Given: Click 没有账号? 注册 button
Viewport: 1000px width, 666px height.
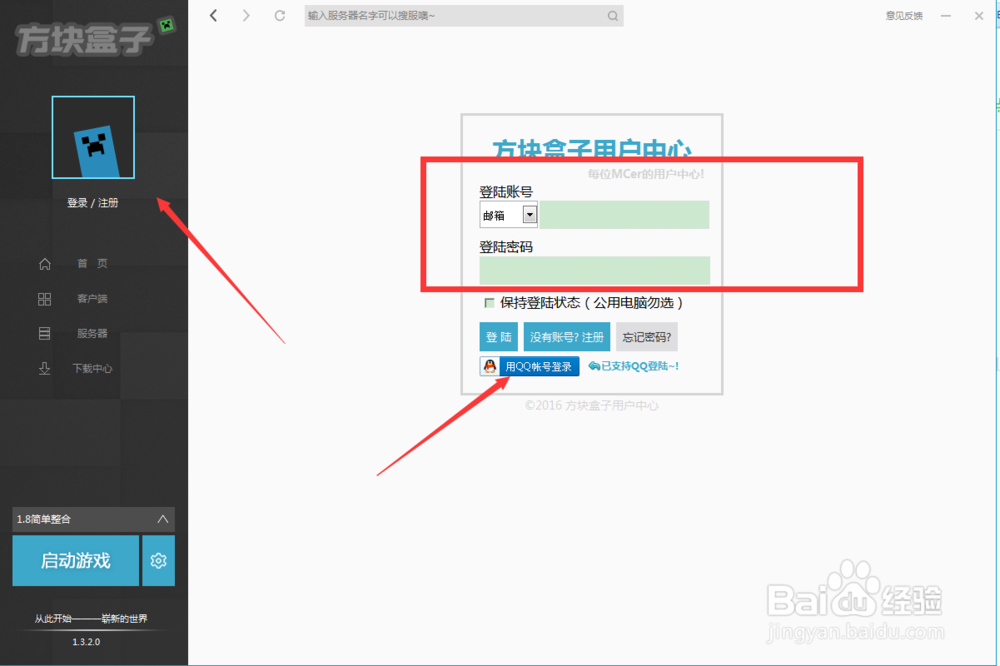Looking at the screenshot, I should tap(567, 337).
